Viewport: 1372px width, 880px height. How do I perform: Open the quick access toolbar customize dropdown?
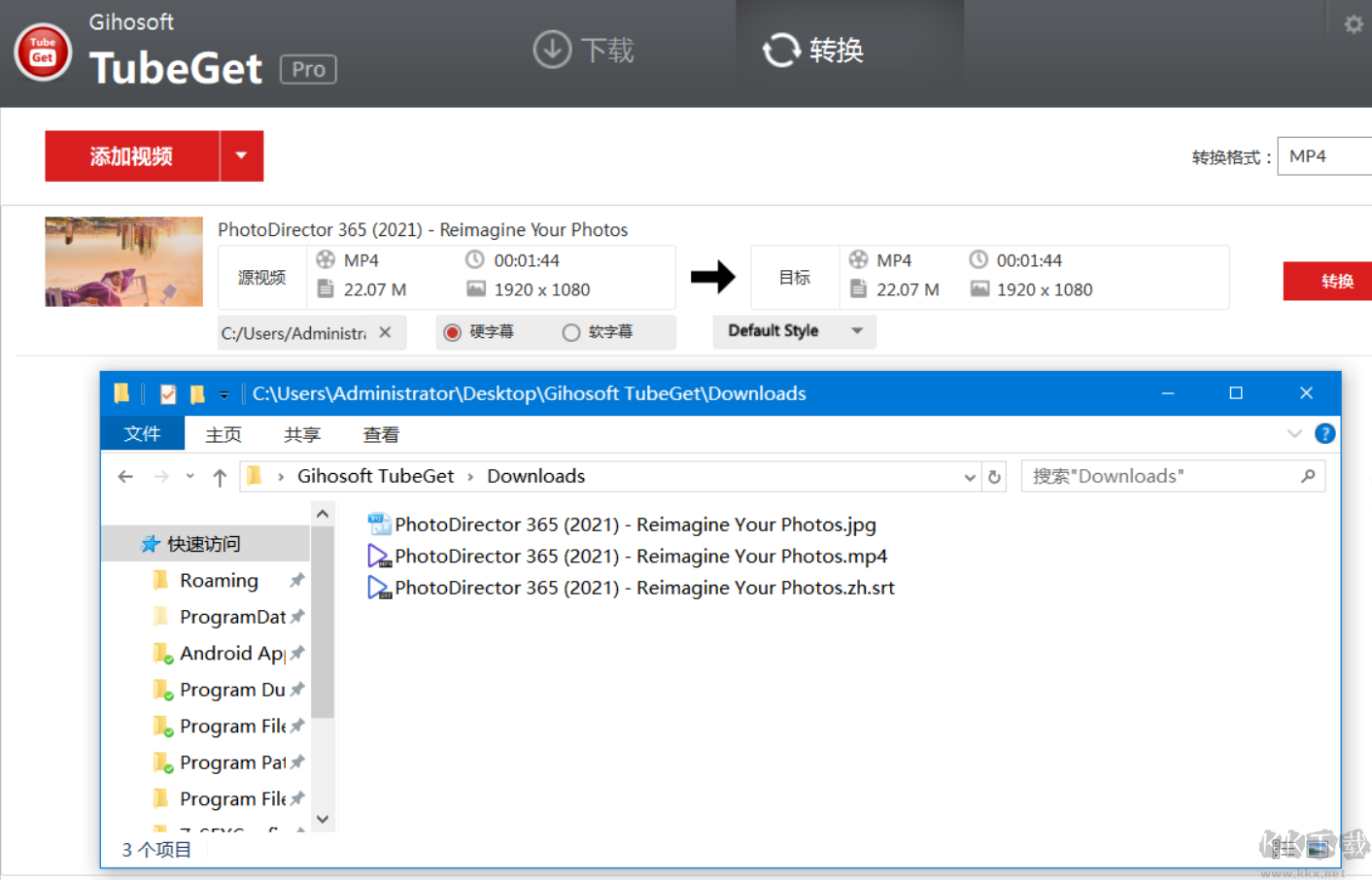coord(223,394)
